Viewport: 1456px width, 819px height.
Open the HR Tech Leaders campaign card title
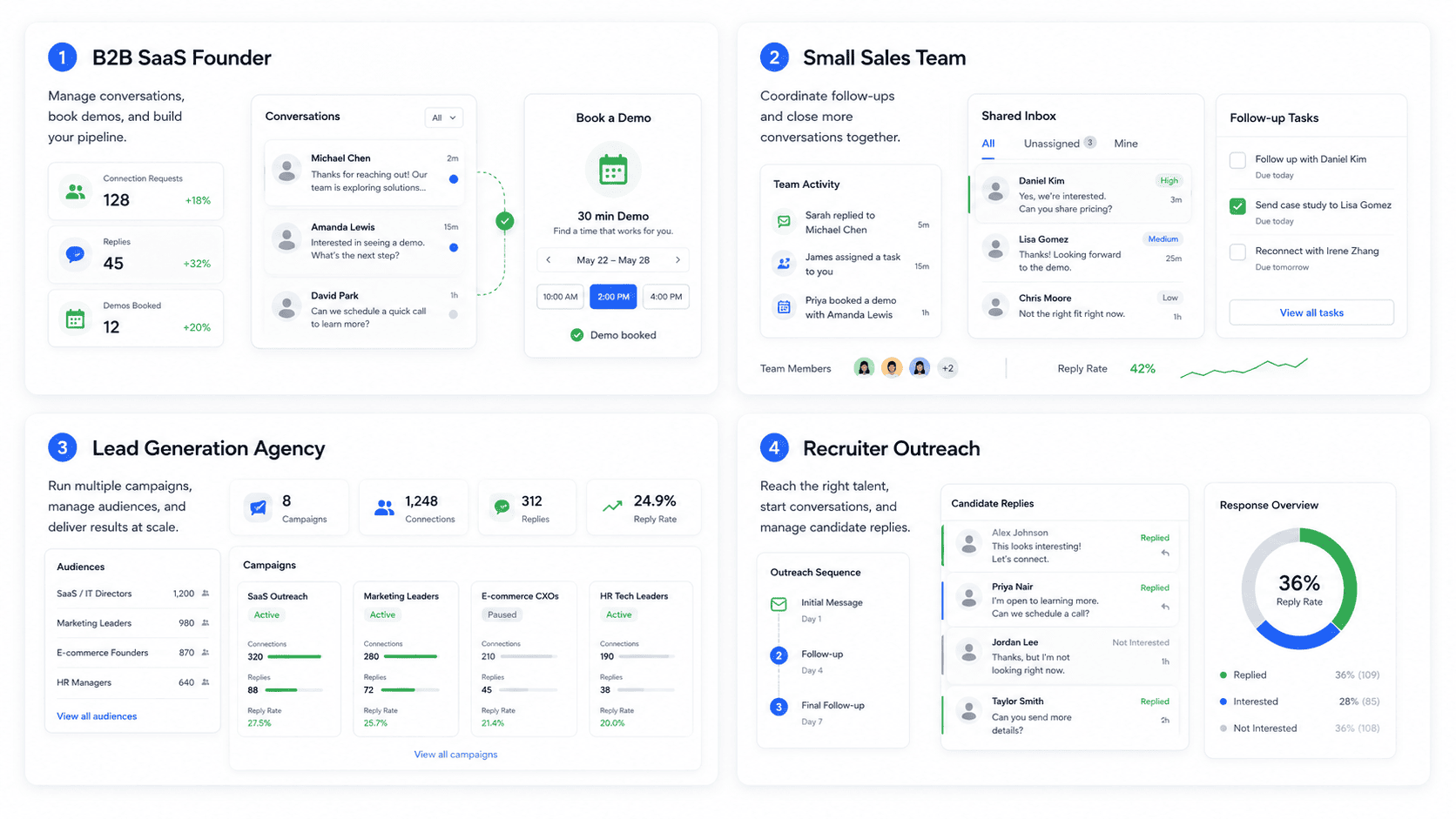tap(634, 596)
